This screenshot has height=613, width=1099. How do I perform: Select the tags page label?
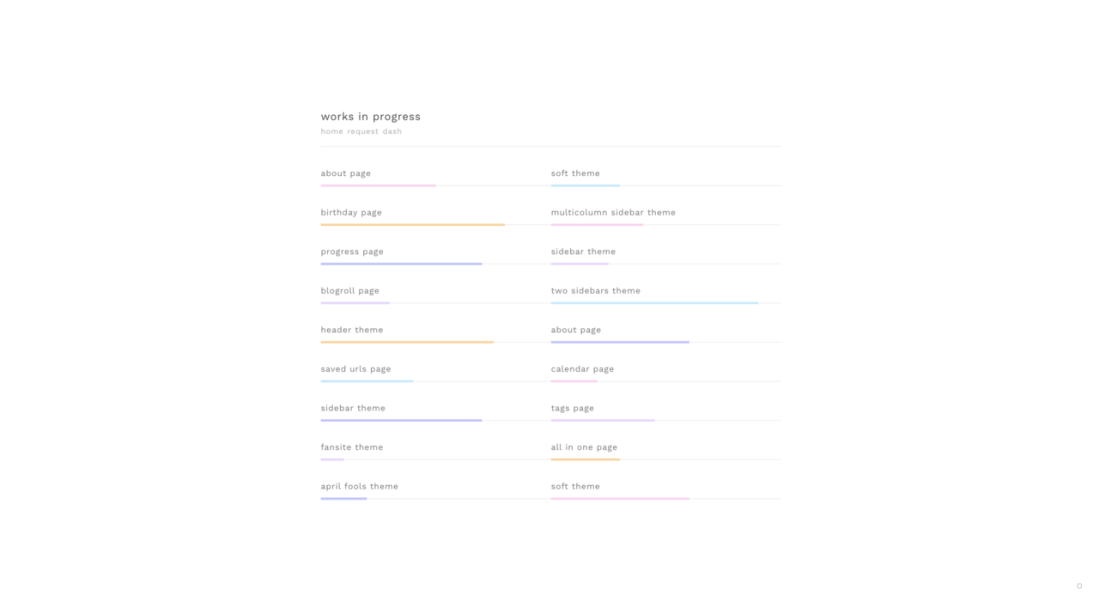tap(572, 408)
